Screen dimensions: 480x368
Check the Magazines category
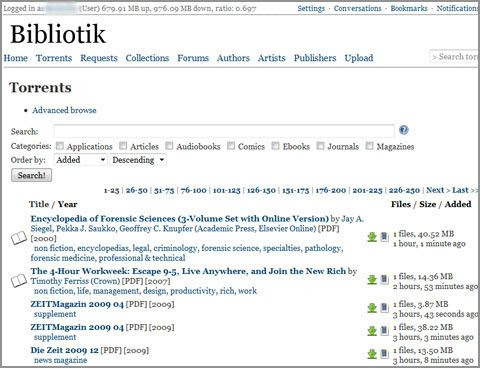pos(369,146)
